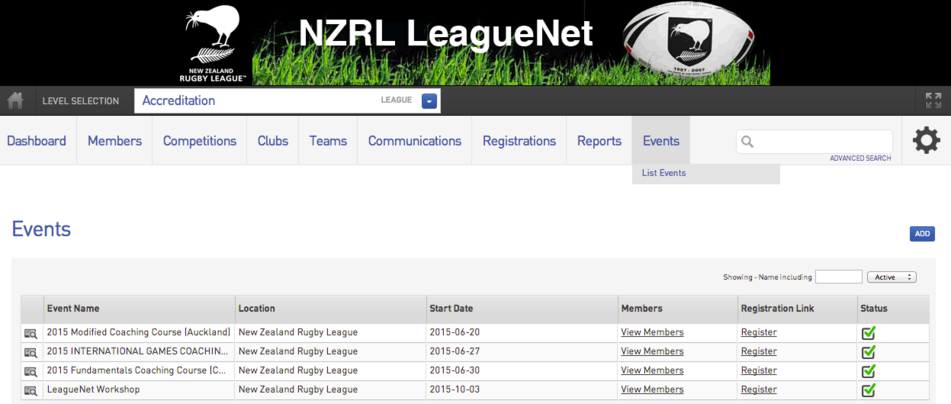
Task: Toggle status check for 2015 Modified Coaching Course
Action: click(x=869, y=332)
